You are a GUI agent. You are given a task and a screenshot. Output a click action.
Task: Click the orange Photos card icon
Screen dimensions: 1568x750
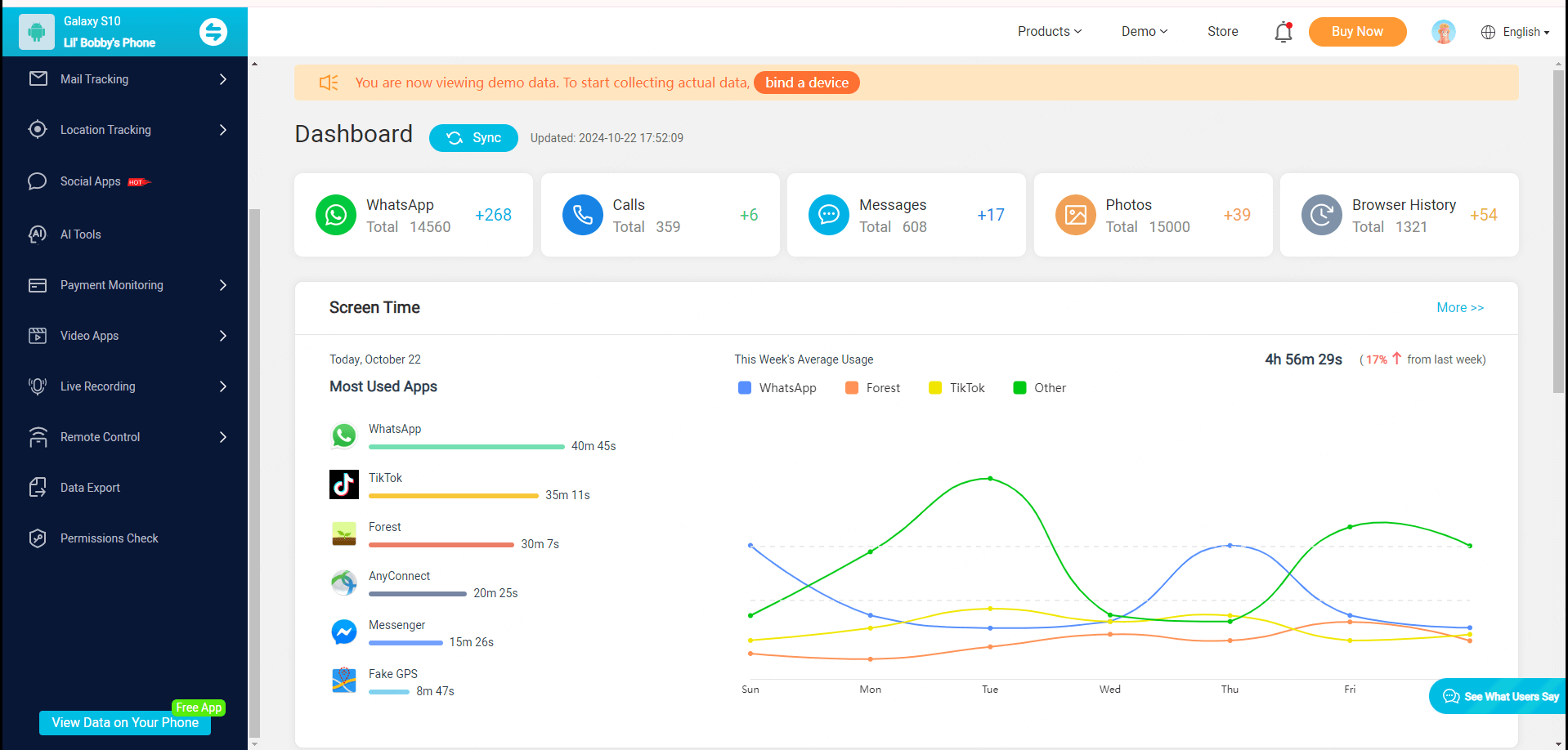coord(1076,215)
